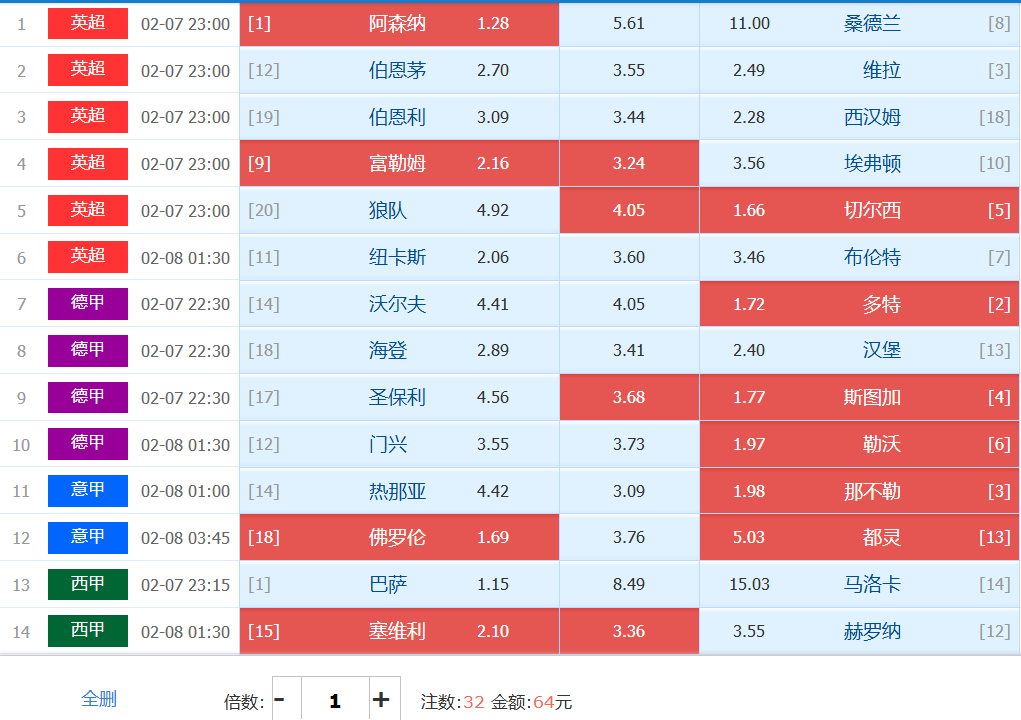Click the 倍数 multiplier input field
1021x720 pixels.
(x=334, y=700)
